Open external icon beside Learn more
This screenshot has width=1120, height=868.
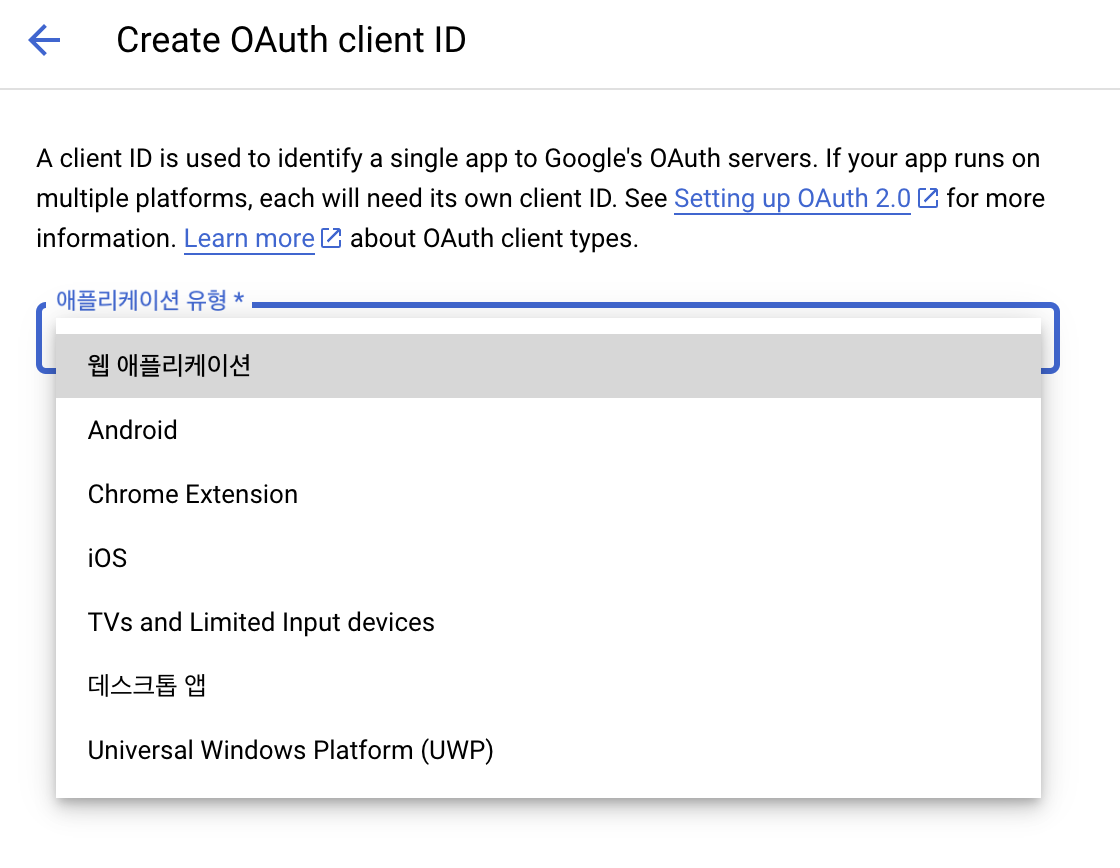pyautogui.click(x=331, y=238)
